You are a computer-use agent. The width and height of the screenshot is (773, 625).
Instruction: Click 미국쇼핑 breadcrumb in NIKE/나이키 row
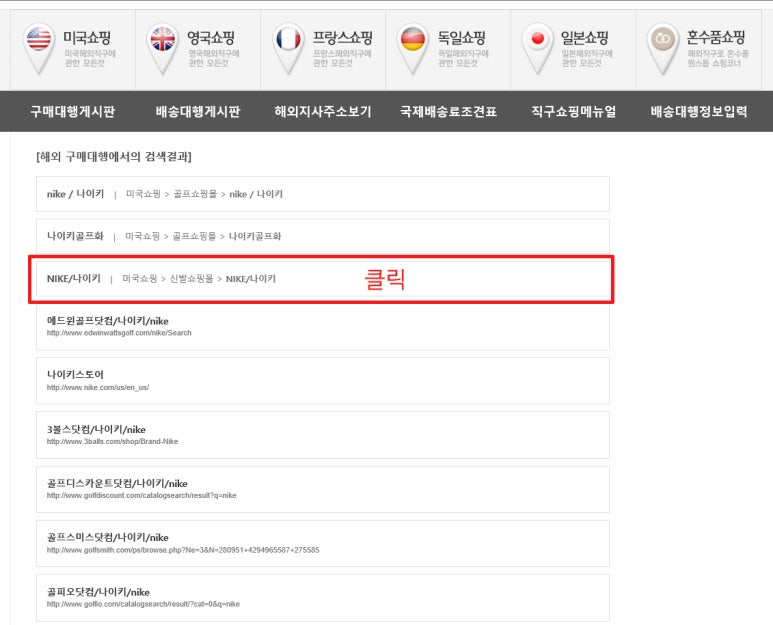point(140,278)
